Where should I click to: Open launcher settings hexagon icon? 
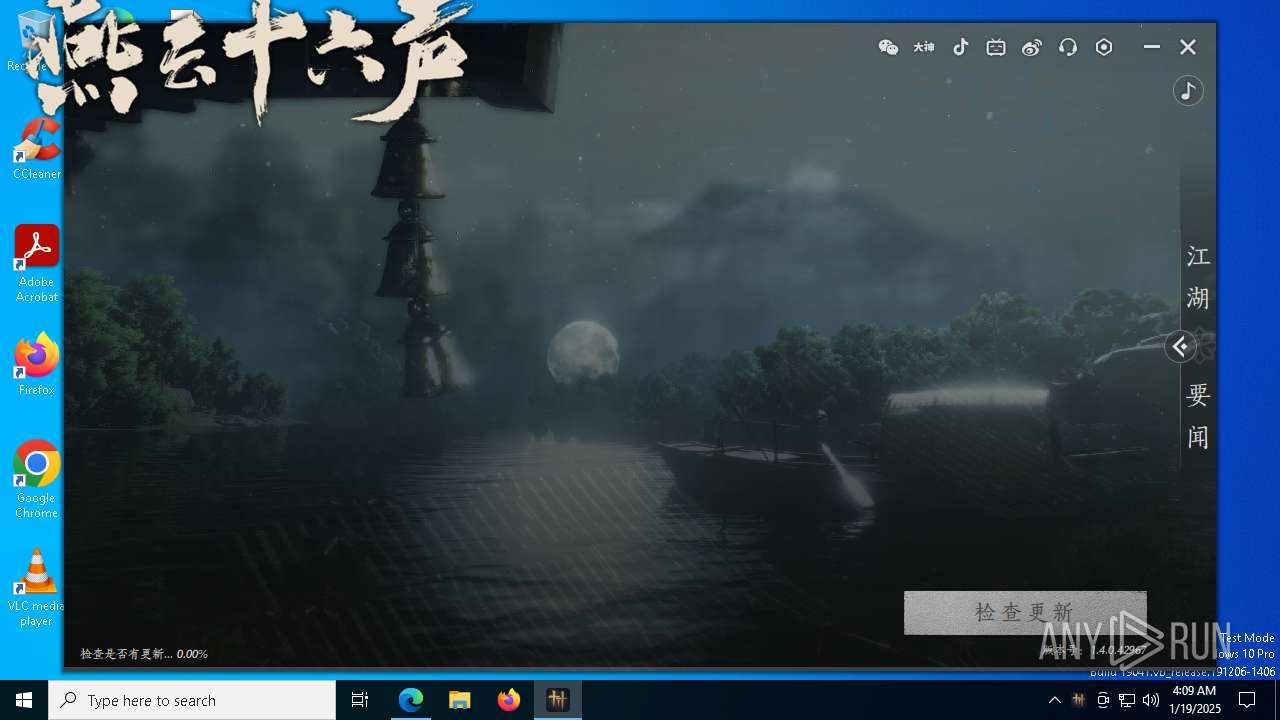1104,47
